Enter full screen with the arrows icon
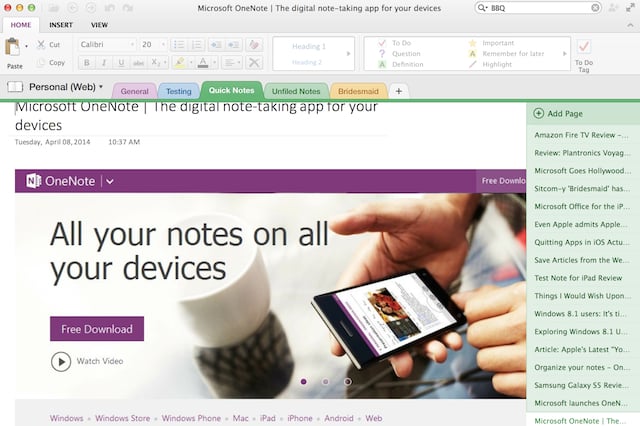The width and height of the screenshot is (640, 426). click(630, 8)
